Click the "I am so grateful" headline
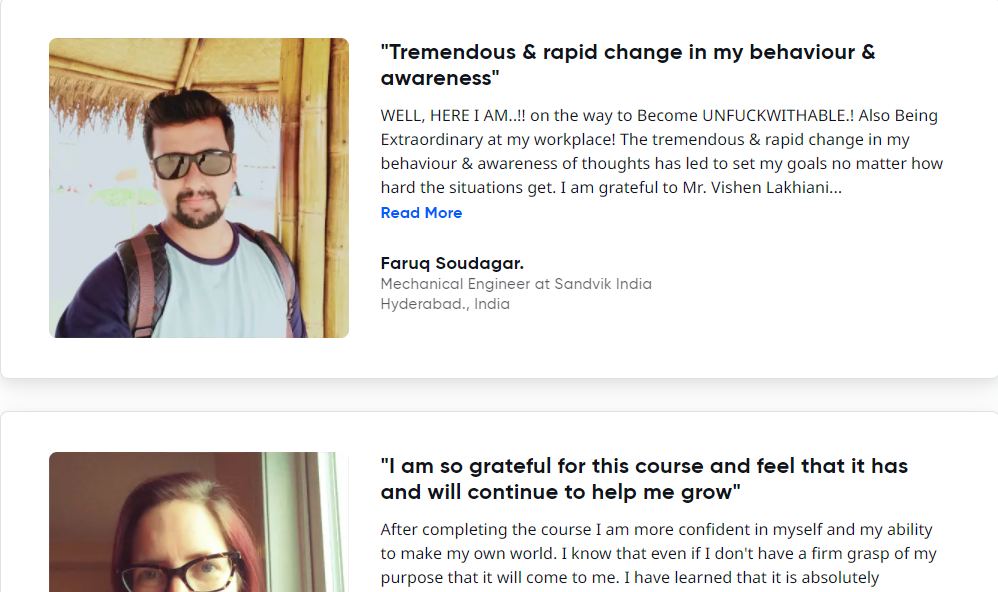This screenshot has width=998, height=592. [x=644, y=466]
